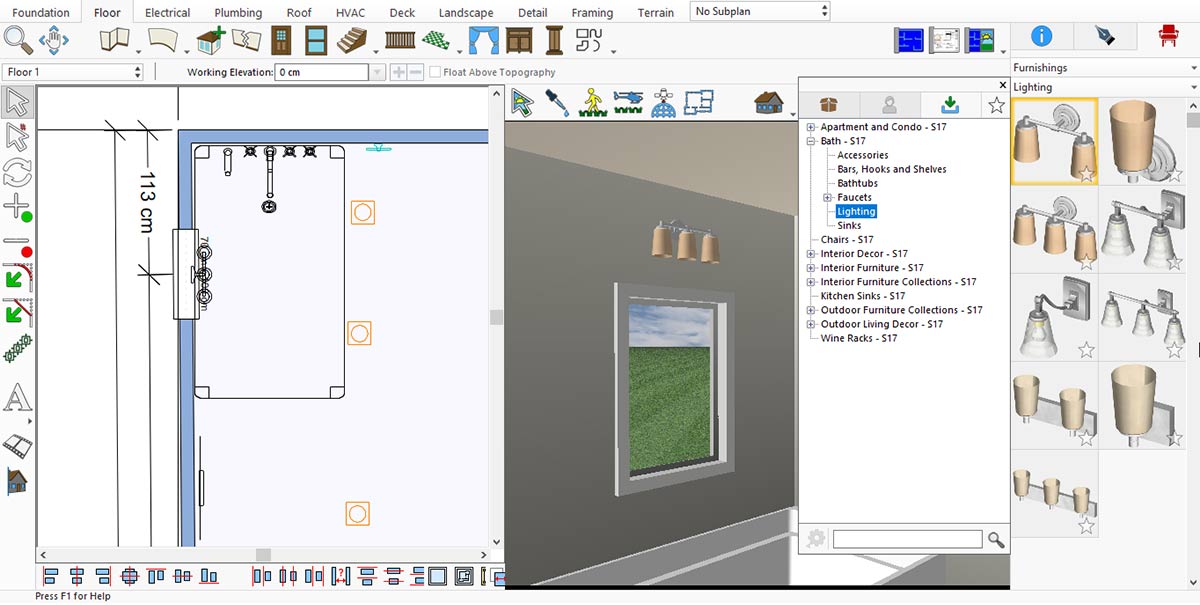The image size is (1200, 605).
Task: Toggle the favorites star tab in library
Action: [x=996, y=106]
